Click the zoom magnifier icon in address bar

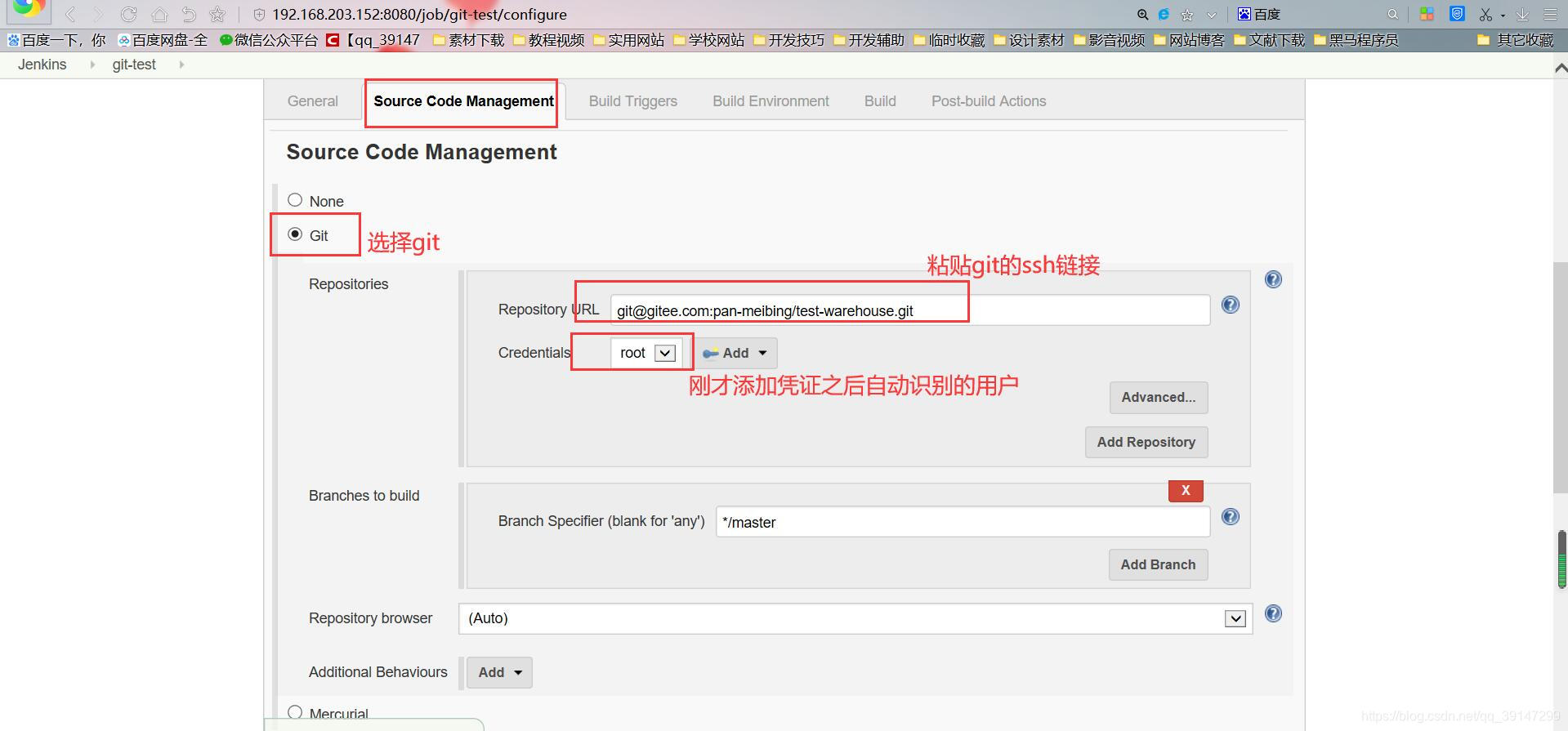point(1142,15)
